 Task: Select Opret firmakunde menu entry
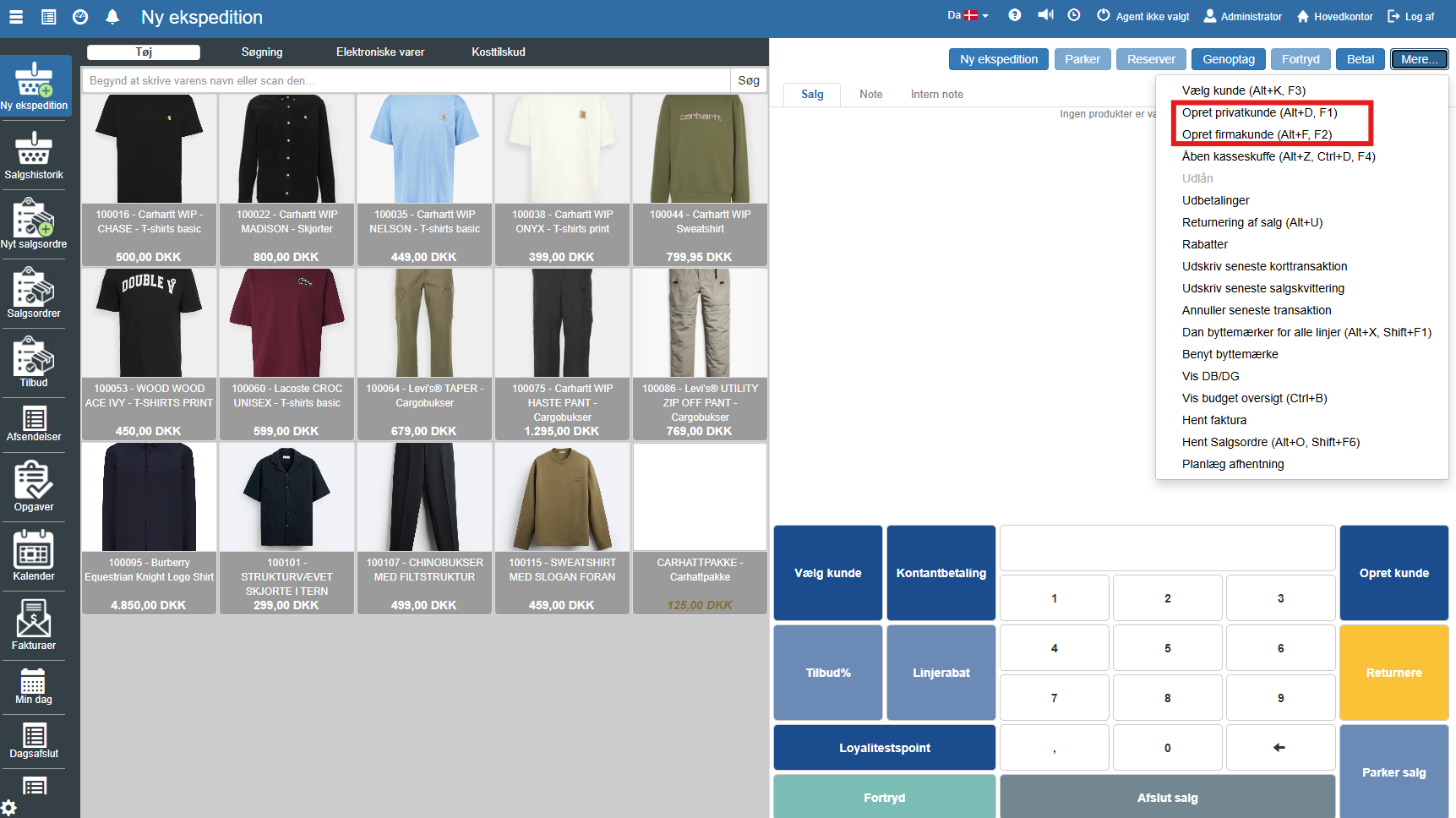click(1257, 134)
